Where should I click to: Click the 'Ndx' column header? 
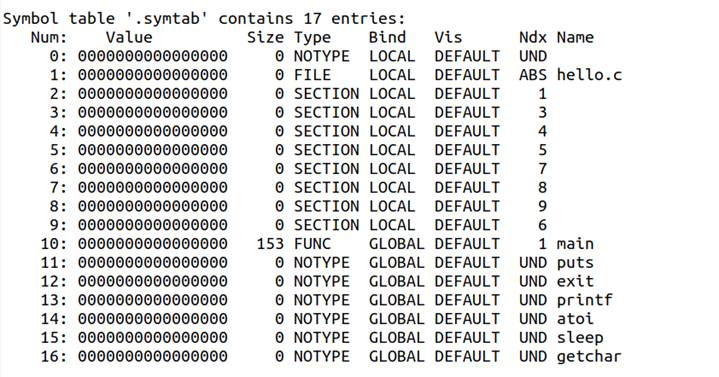click(x=533, y=37)
